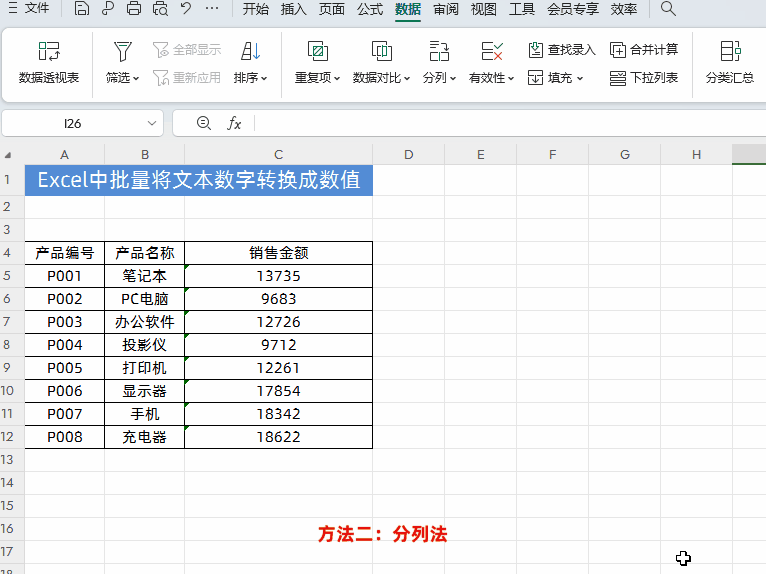The height and width of the screenshot is (574, 766).
Task: Click 下拉列表 button
Action: pyautogui.click(x=644, y=78)
